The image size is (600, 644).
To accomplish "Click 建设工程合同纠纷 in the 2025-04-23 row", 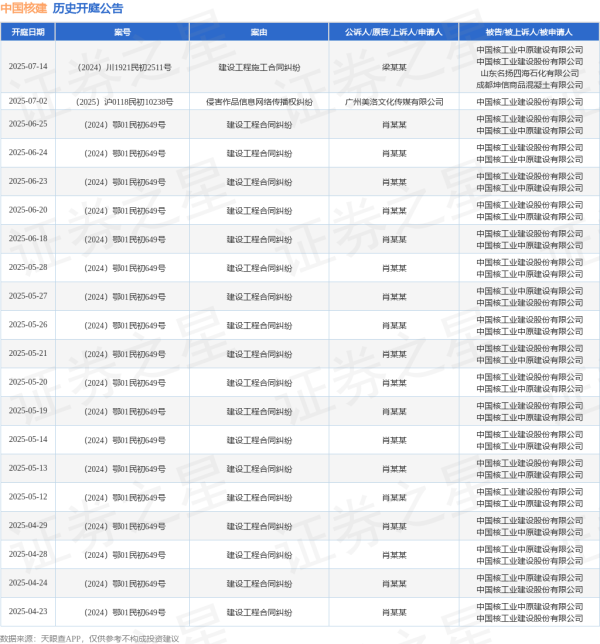I will pos(259,612).
